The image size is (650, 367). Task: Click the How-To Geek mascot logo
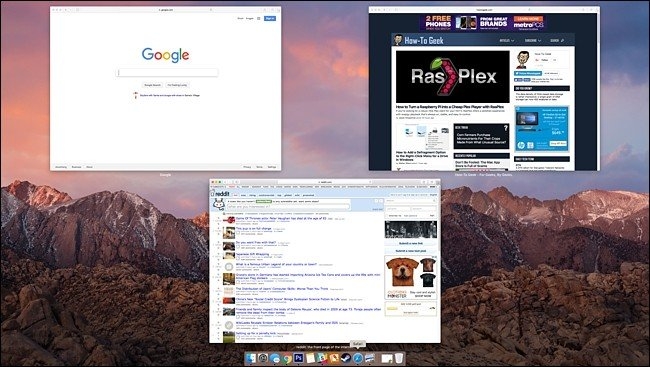[398, 40]
